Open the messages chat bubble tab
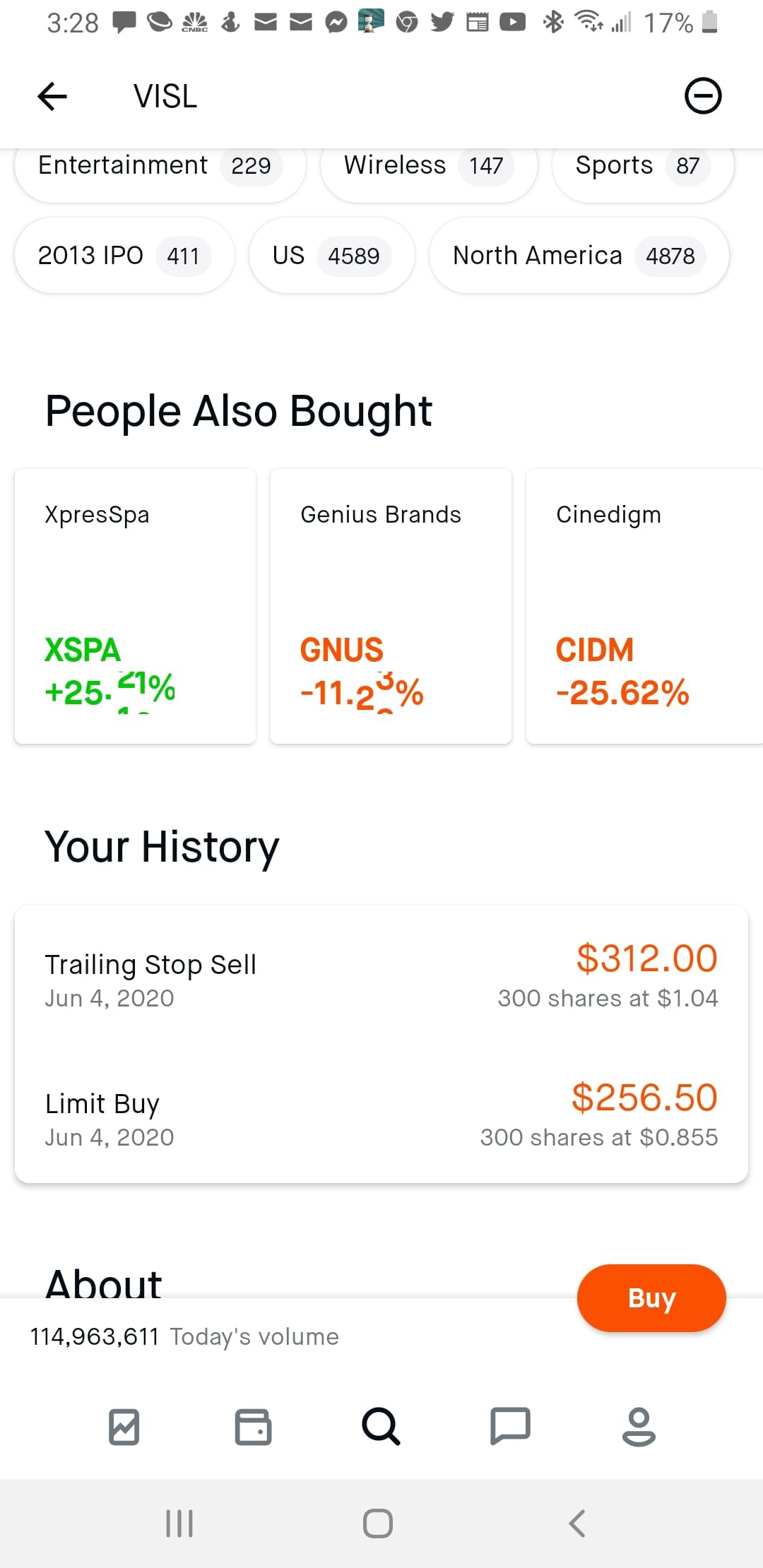763x1568 pixels. [x=510, y=1427]
